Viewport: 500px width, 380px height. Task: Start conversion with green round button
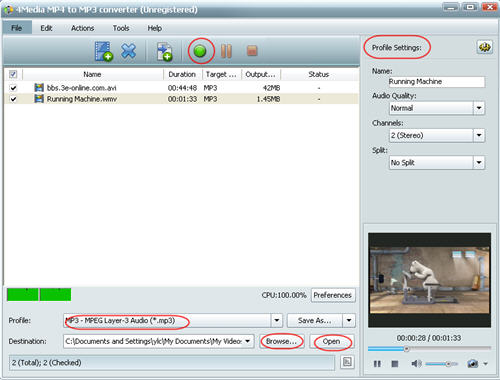(x=200, y=51)
